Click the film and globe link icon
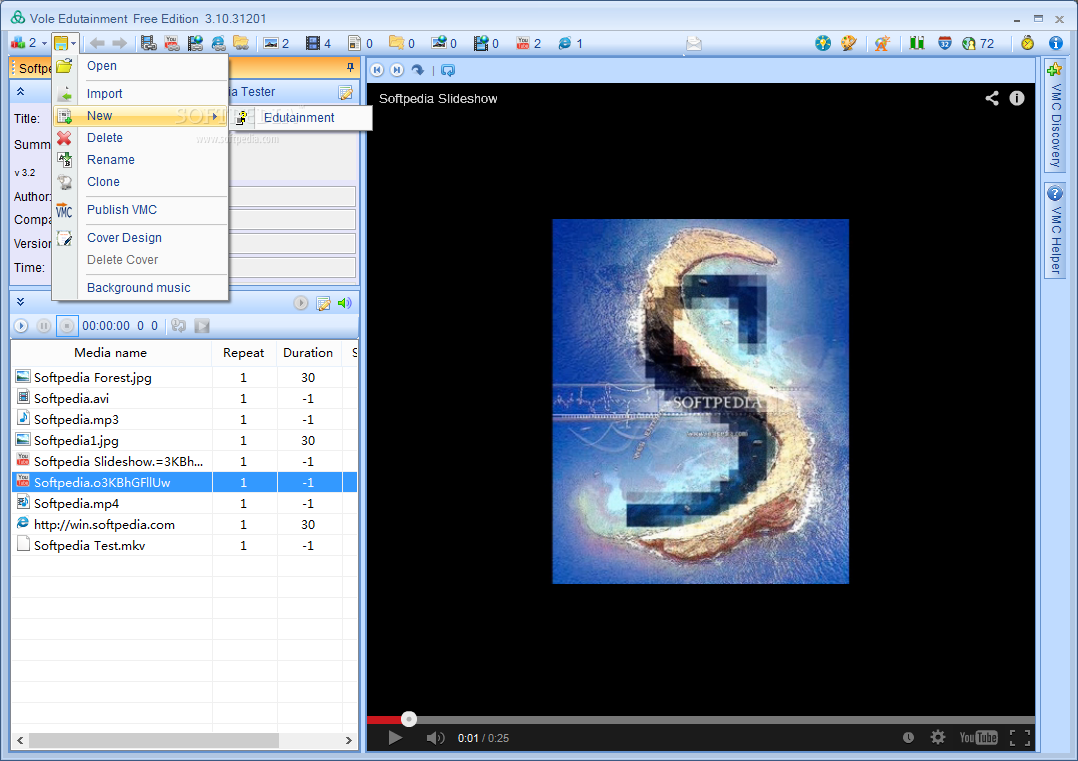1078x761 pixels. (x=195, y=43)
